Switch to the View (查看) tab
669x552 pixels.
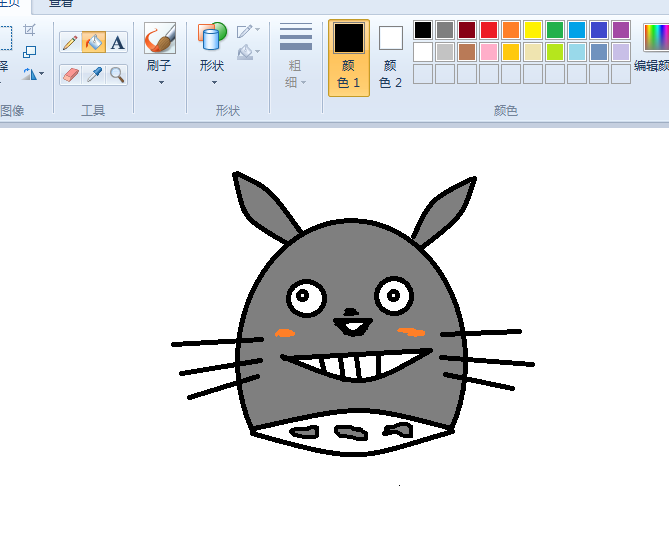click(61, 4)
